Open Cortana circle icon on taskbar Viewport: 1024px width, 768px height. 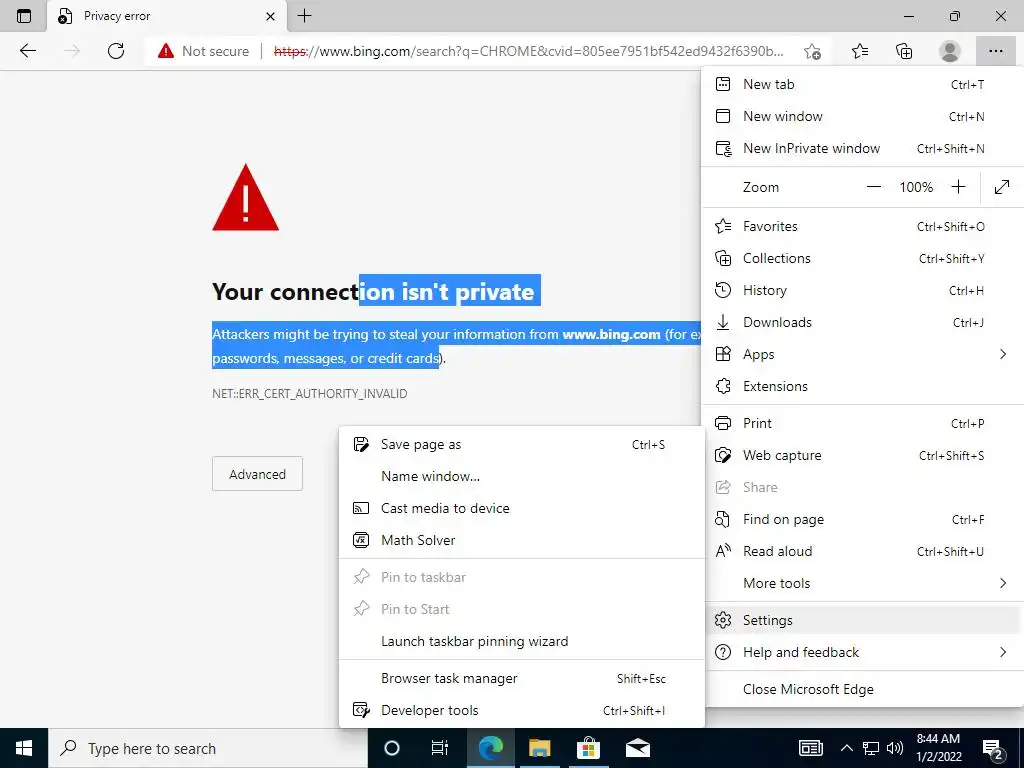[x=392, y=748]
